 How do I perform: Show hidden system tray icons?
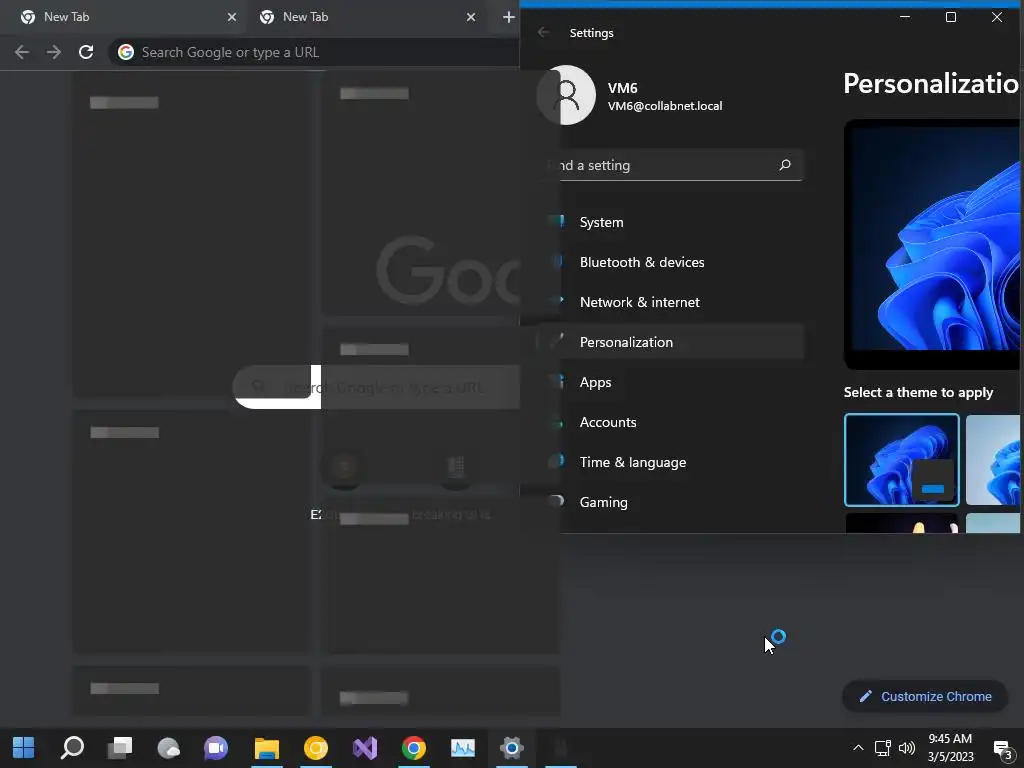[x=858, y=748]
